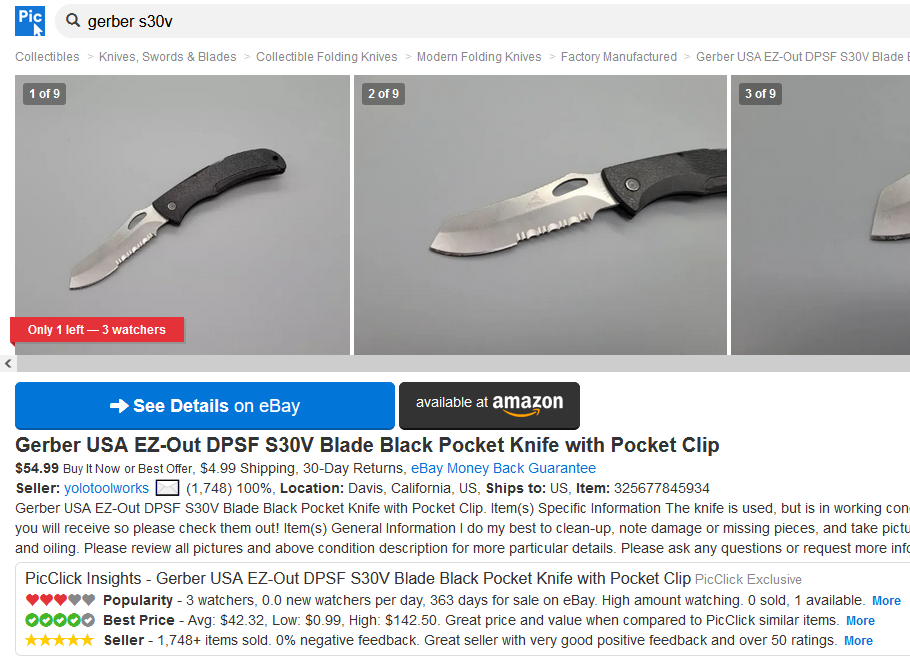Go to Knives, Swords & Blades category
Screen dimensions: 910x657
(x=168, y=57)
